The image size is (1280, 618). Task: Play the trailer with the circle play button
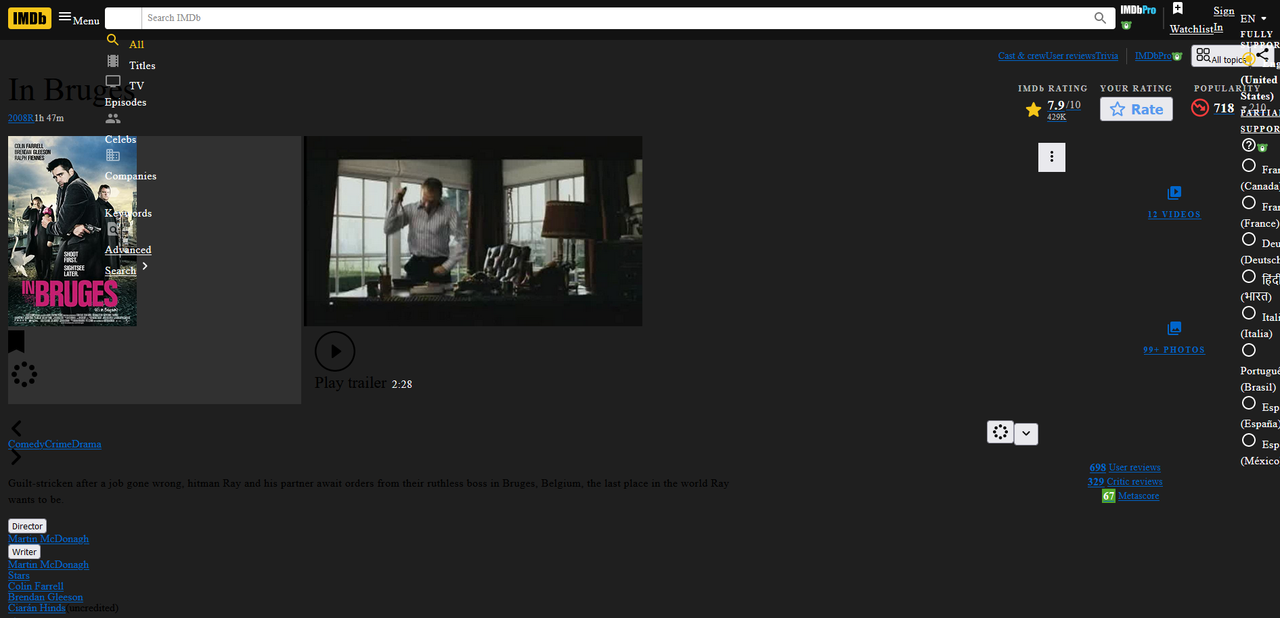click(x=335, y=351)
